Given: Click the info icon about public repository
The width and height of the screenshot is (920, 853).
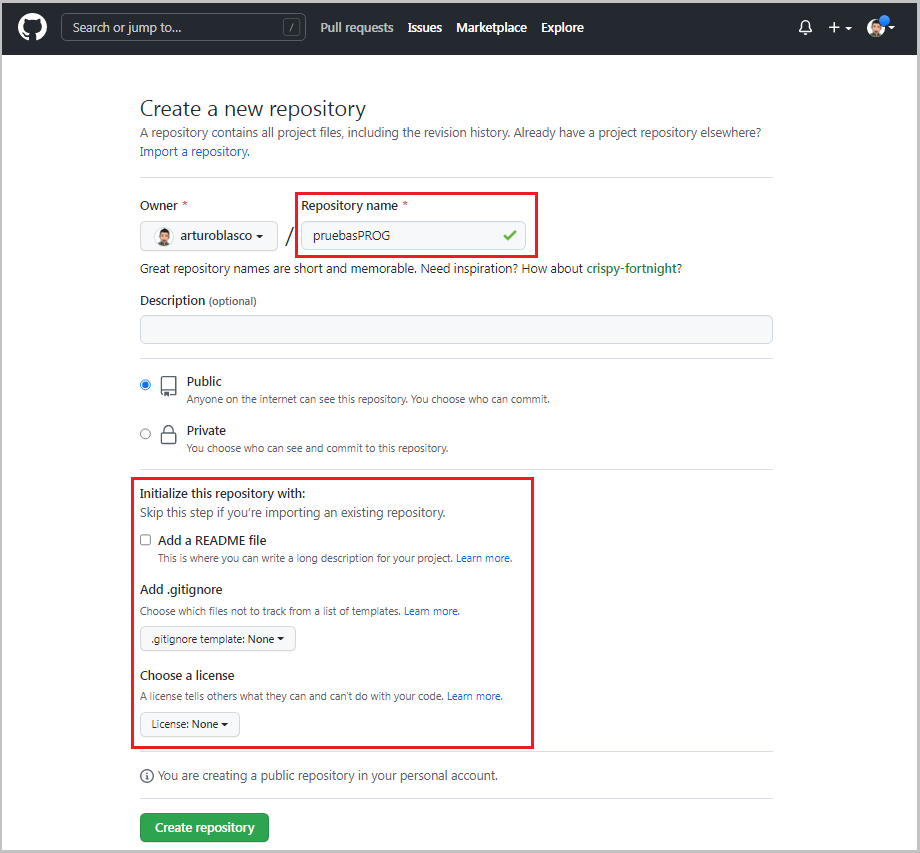Looking at the screenshot, I should coord(146,775).
